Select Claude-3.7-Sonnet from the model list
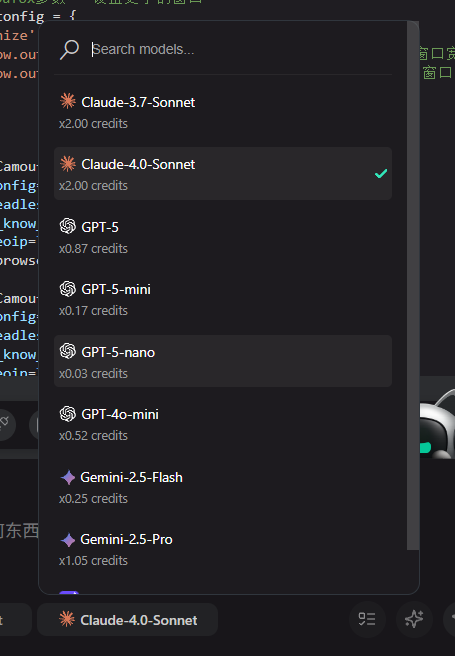Viewport: 455px width, 656px height. click(223, 112)
